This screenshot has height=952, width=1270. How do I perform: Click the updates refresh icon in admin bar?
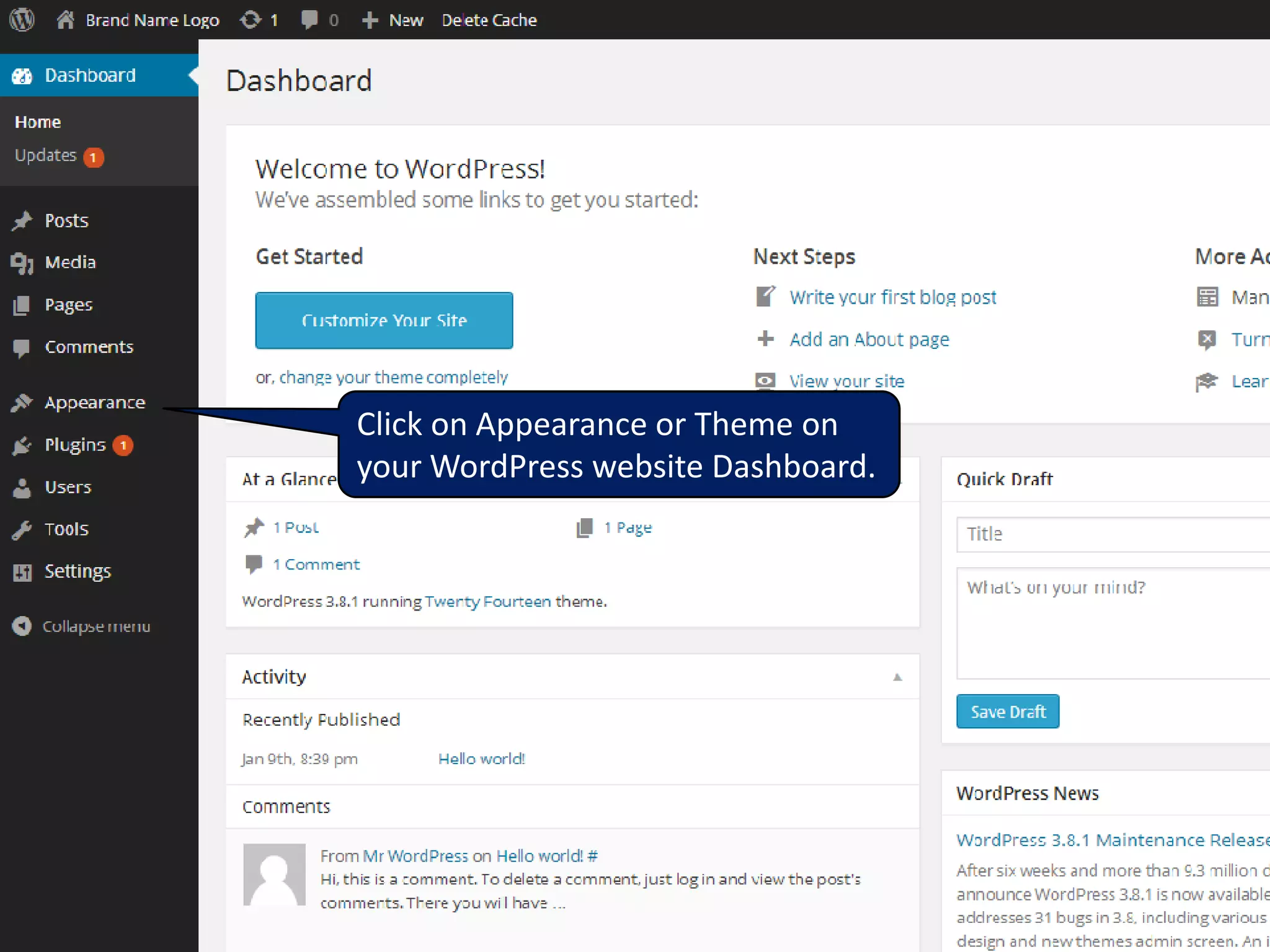pyautogui.click(x=251, y=20)
